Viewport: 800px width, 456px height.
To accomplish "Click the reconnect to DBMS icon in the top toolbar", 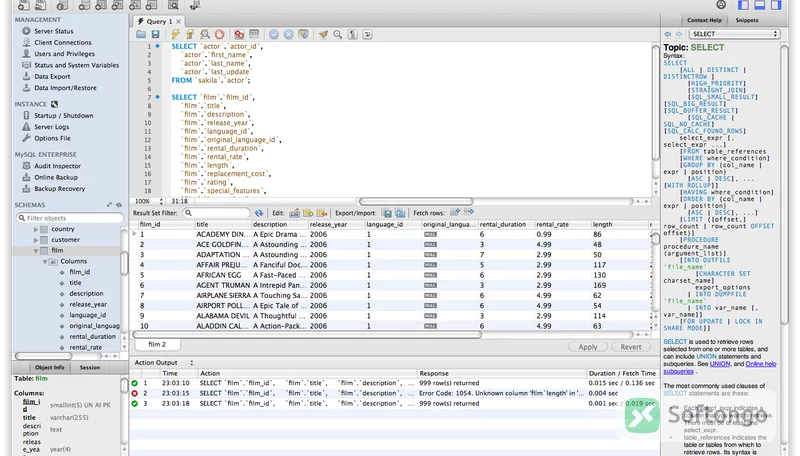I will (x=195, y=6).
